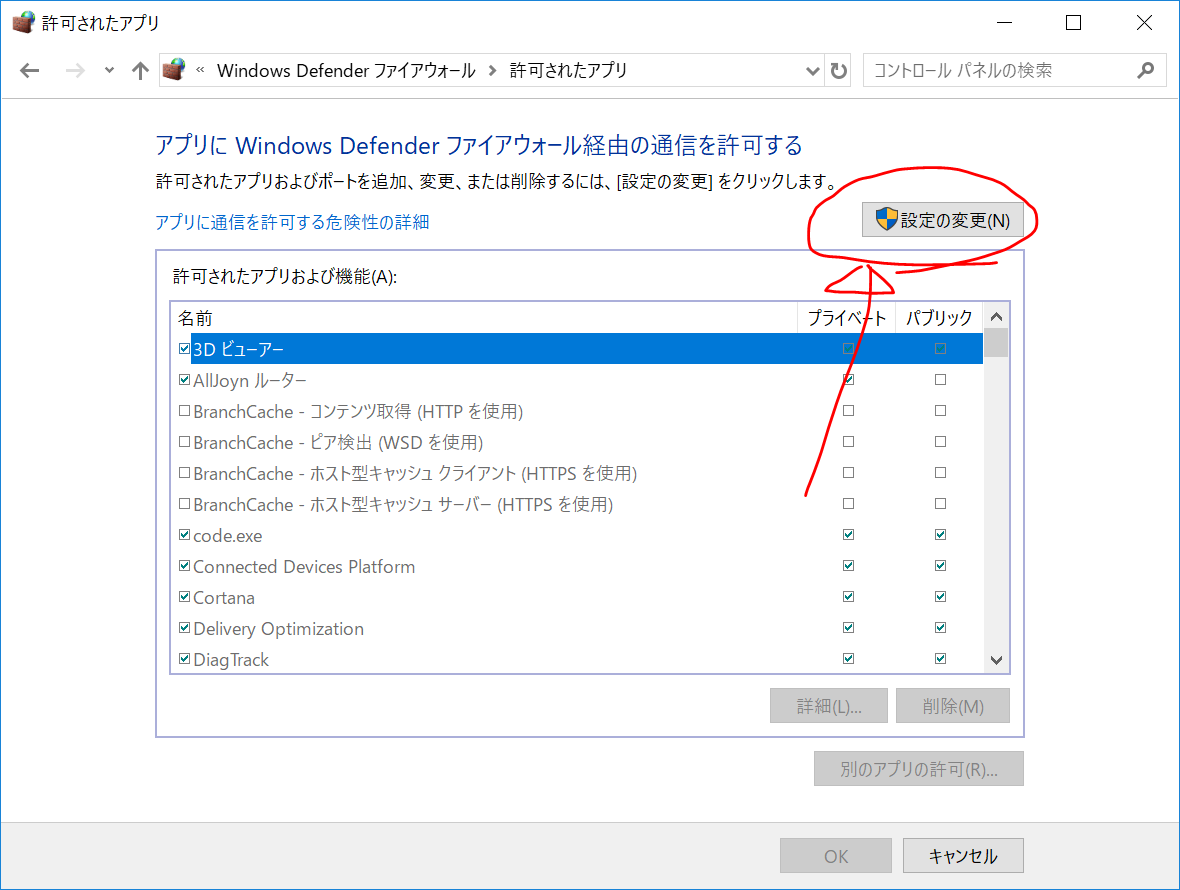The width and height of the screenshot is (1180, 890).
Task: Expand the breadcrumb overflow chevron
Action: [x=200, y=70]
